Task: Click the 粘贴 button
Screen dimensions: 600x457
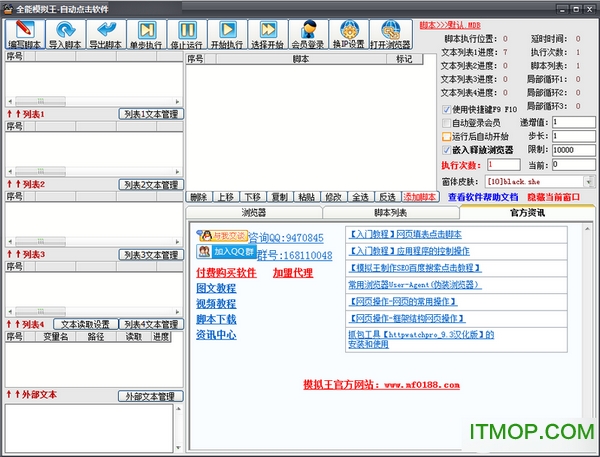Action: [307, 197]
